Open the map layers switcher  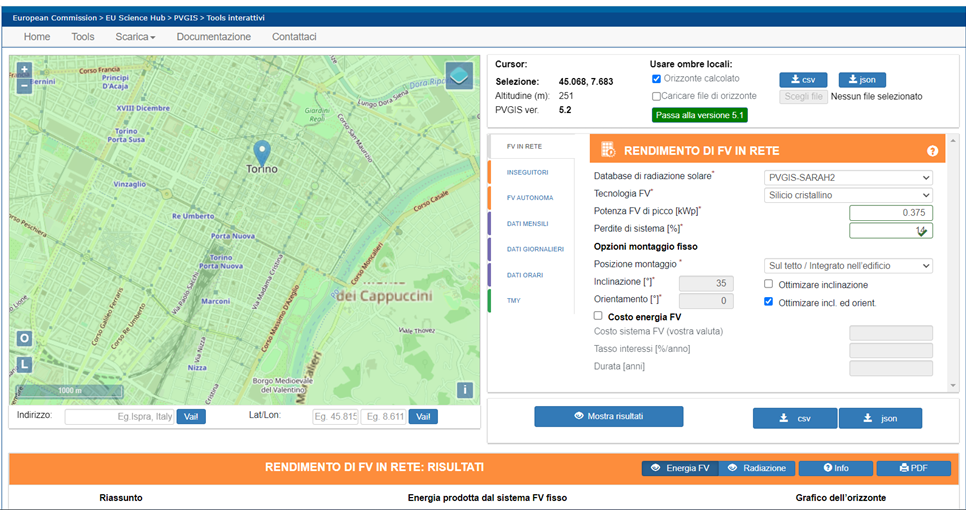pyautogui.click(x=459, y=76)
